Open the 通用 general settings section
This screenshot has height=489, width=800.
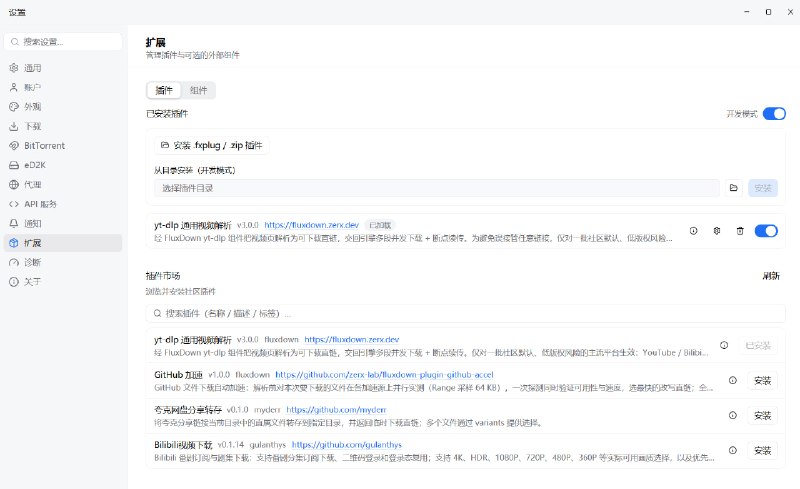[x=63, y=68]
